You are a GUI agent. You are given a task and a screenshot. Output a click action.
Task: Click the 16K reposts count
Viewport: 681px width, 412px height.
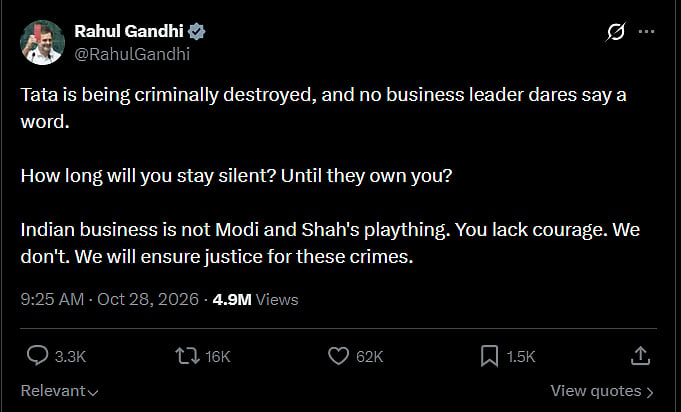coord(218,356)
